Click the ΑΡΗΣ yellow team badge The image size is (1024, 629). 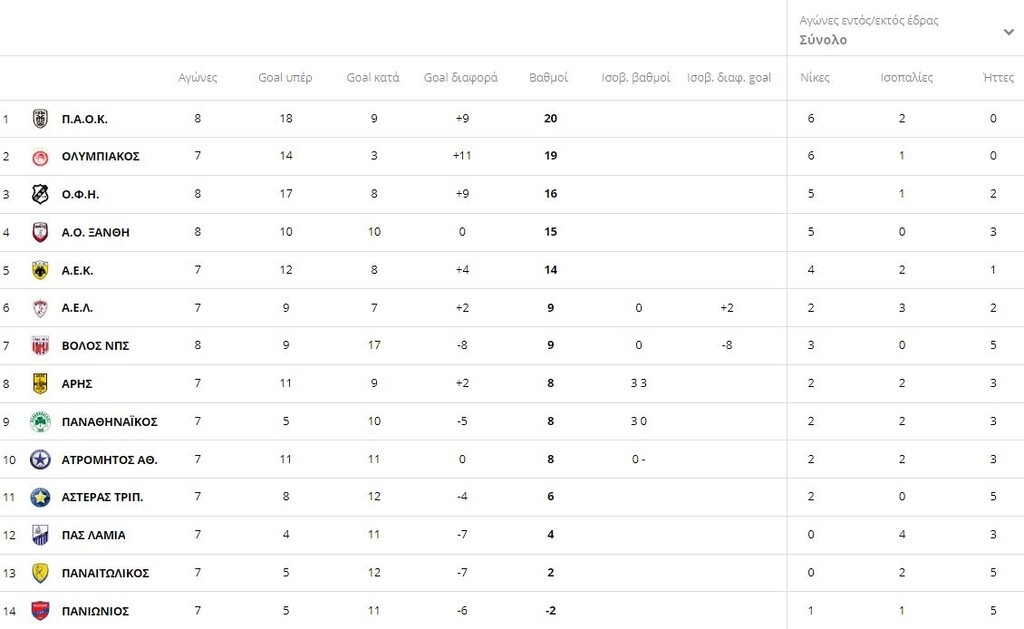pos(40,384)
